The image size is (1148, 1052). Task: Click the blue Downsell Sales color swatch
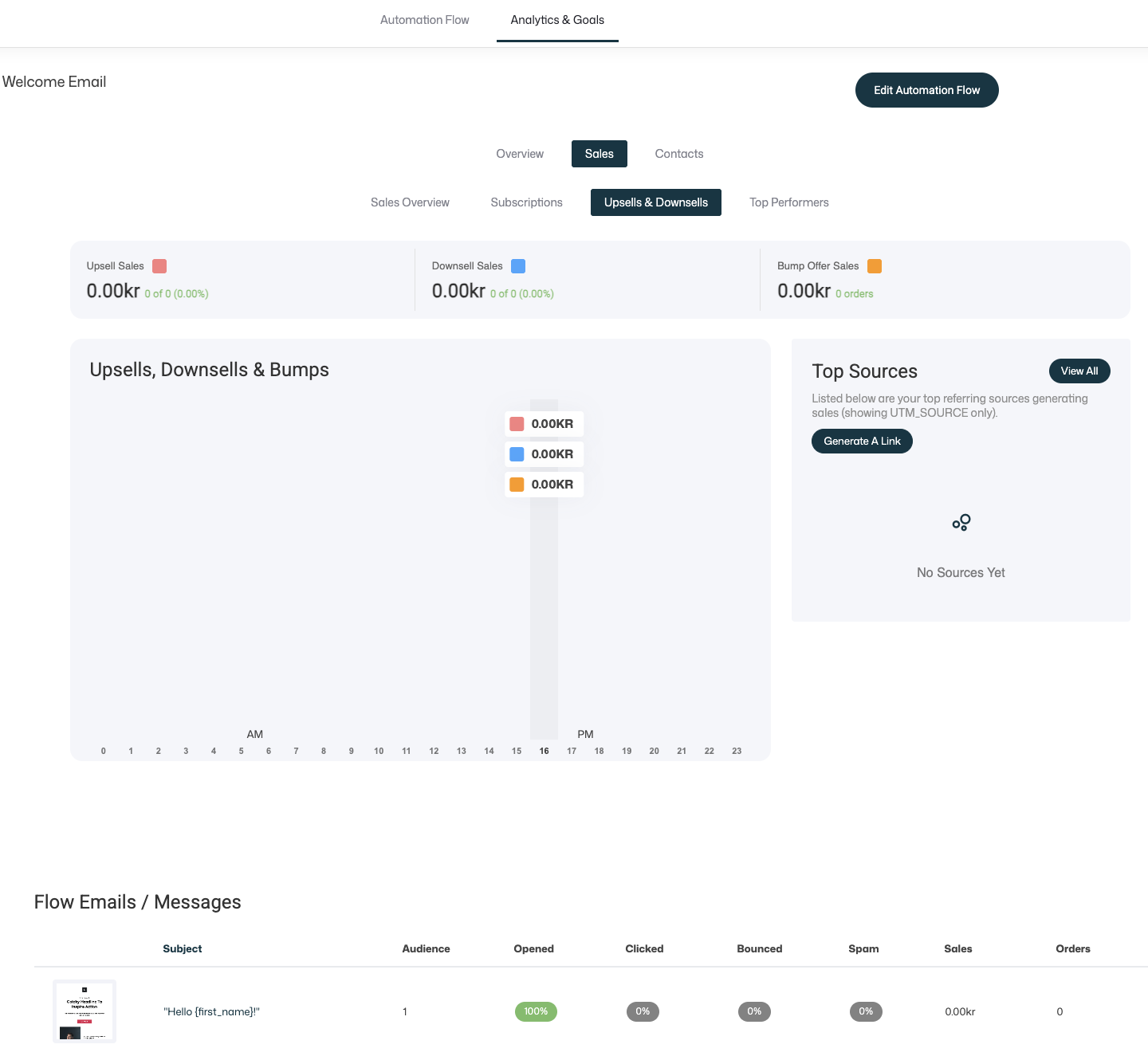click(518, 266)
